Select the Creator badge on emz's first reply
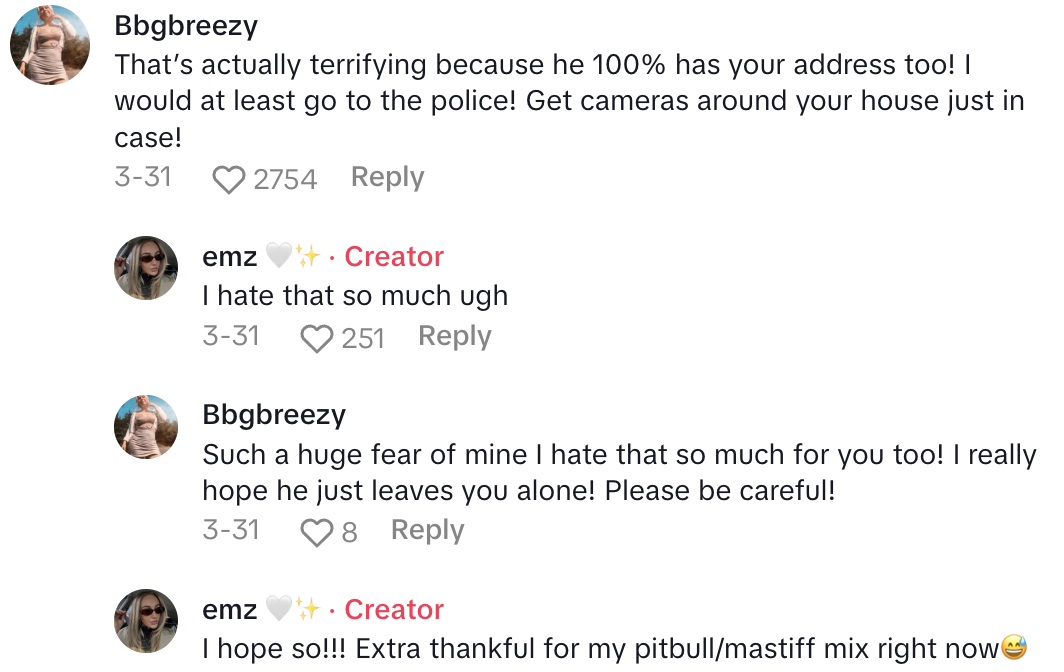Viewport: 1064px width, 672px height. click(x=394, y=257)
